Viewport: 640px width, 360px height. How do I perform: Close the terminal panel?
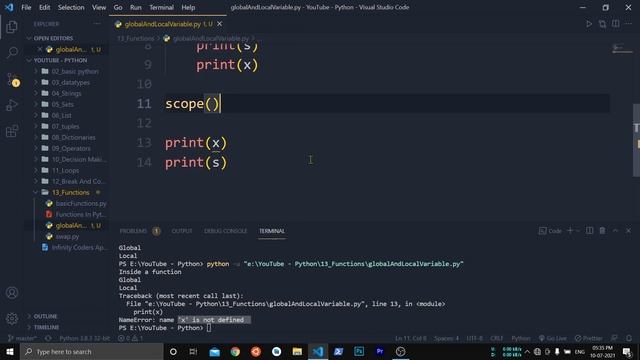[628, 231]
